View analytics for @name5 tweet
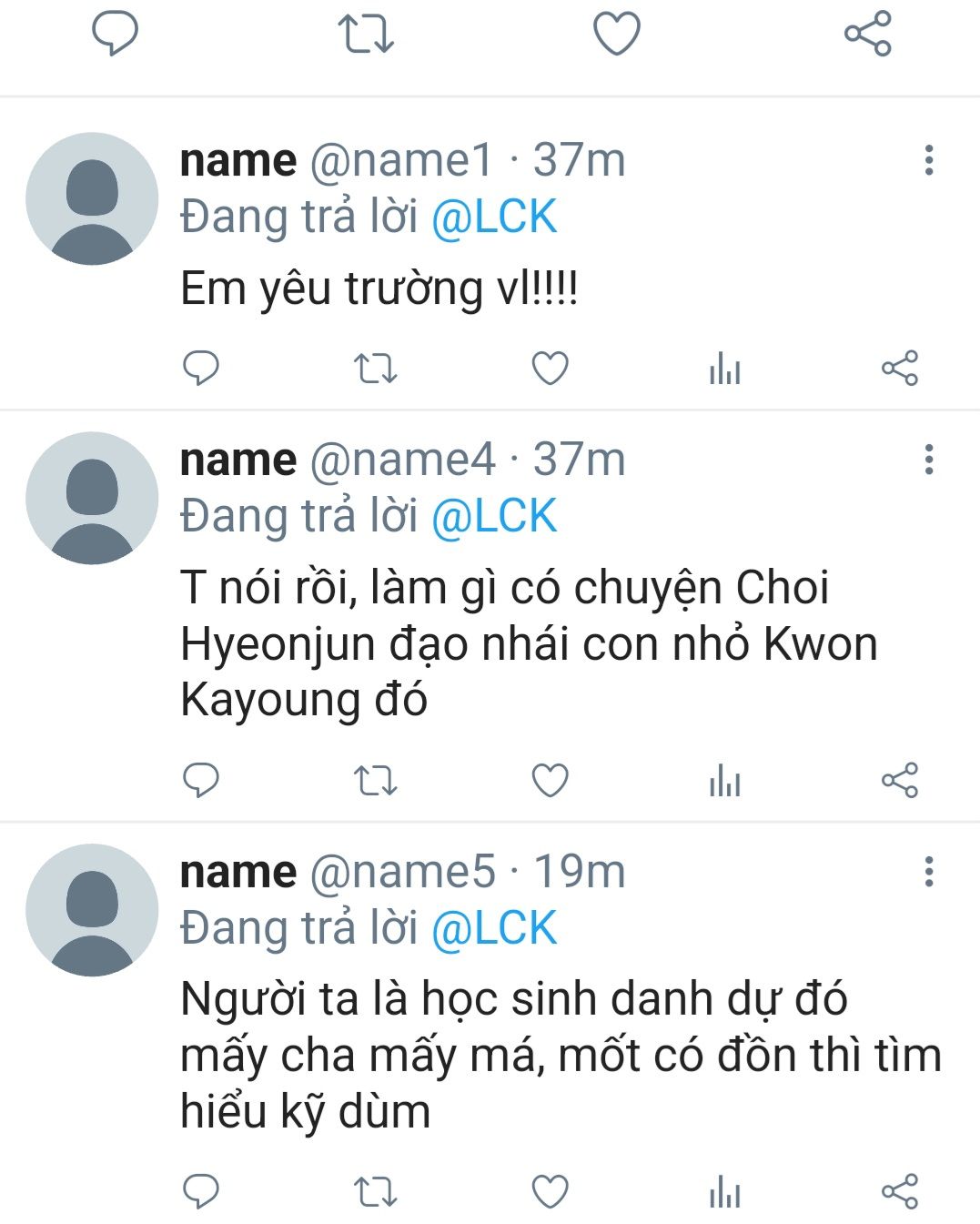 coord(724,1191)
